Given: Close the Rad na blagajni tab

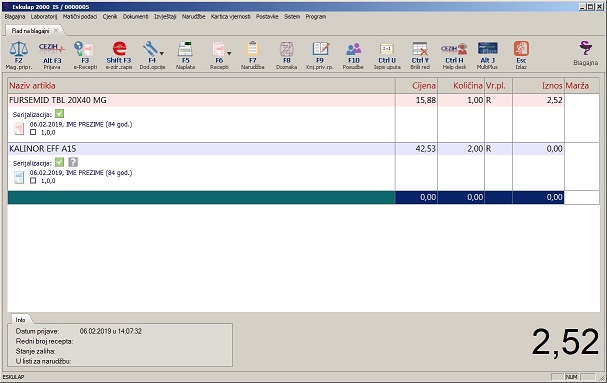Looking at the screenshot, I should (56, 30).
